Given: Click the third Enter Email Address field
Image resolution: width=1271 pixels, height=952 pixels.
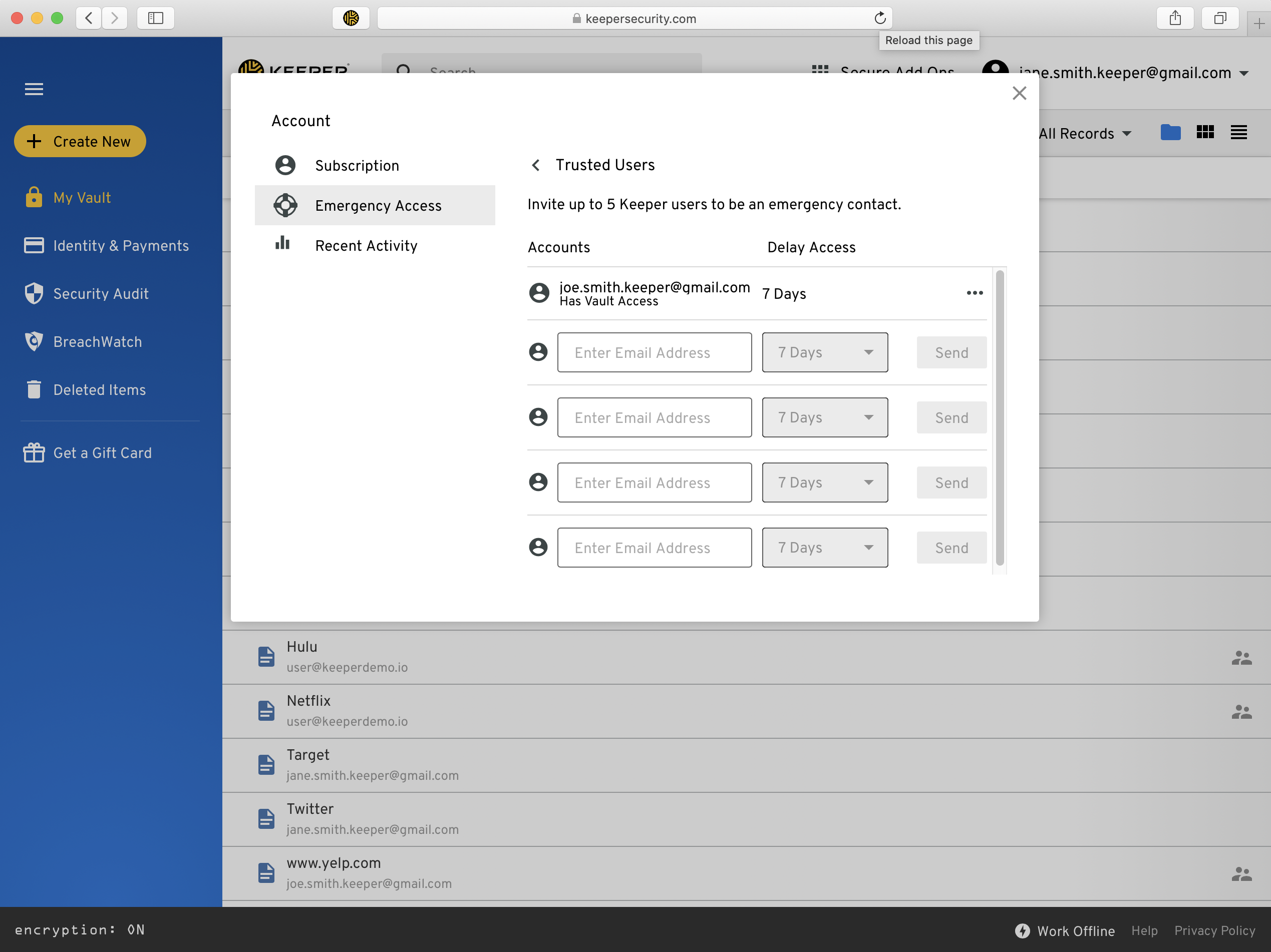Looking at the screenshot, I should (654, 483).
